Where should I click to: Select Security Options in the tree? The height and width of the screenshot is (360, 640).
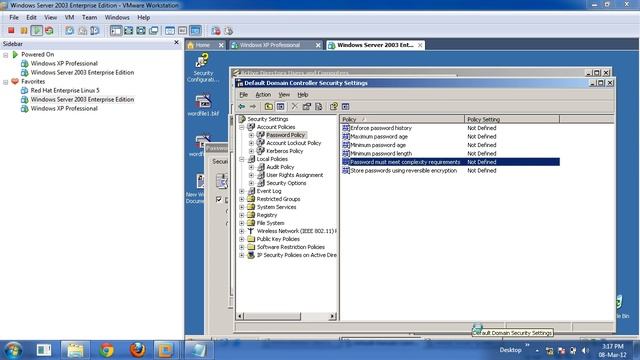286,183
